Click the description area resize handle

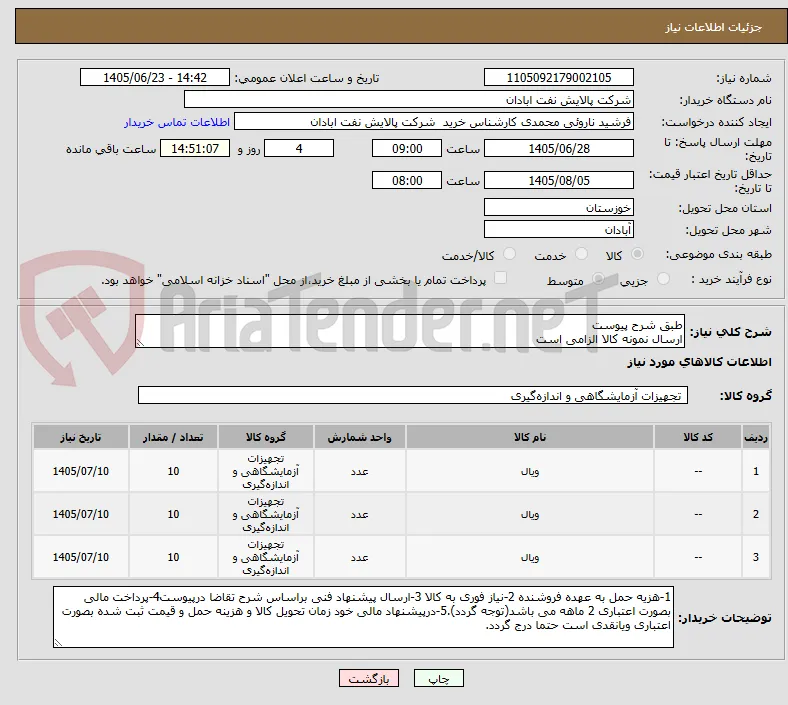pyautogui.click(x=140, y=342)
